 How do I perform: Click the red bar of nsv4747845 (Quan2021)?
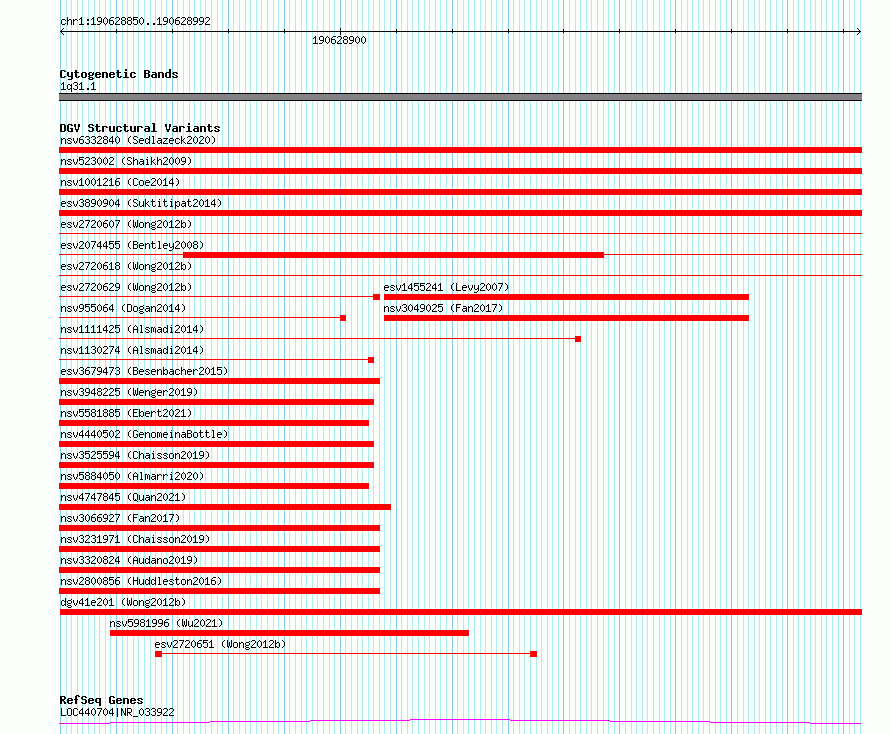pos(225,507)
